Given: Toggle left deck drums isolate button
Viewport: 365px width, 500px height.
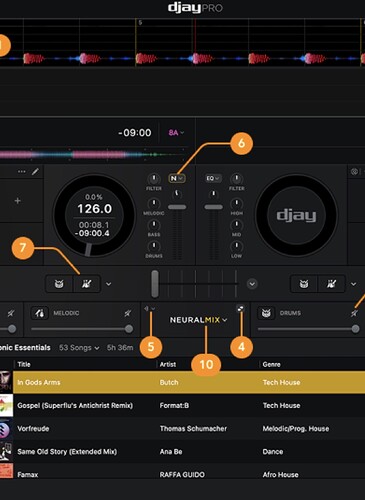Looking at the screenshot, I should [x=59, y=284].
